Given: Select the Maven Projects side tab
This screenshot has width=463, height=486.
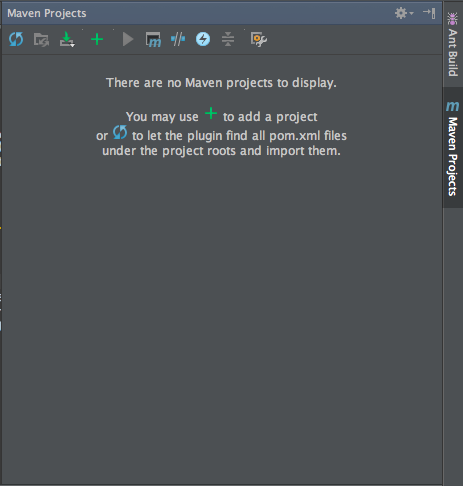Looking at the screenshot, I should pyautogui.click(x=453, y=148).
